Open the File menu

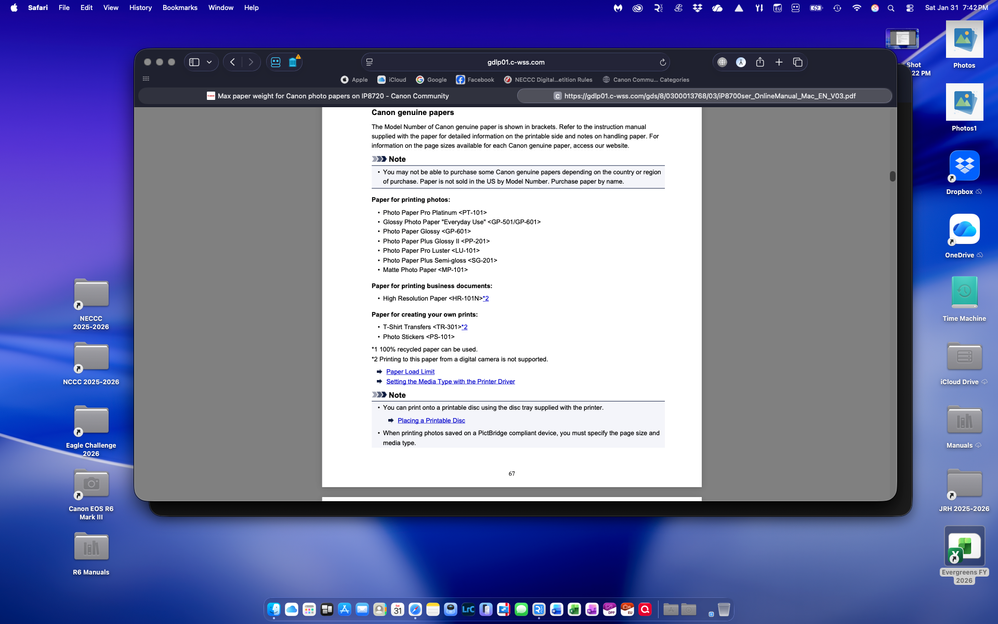(x=64, y=8)
